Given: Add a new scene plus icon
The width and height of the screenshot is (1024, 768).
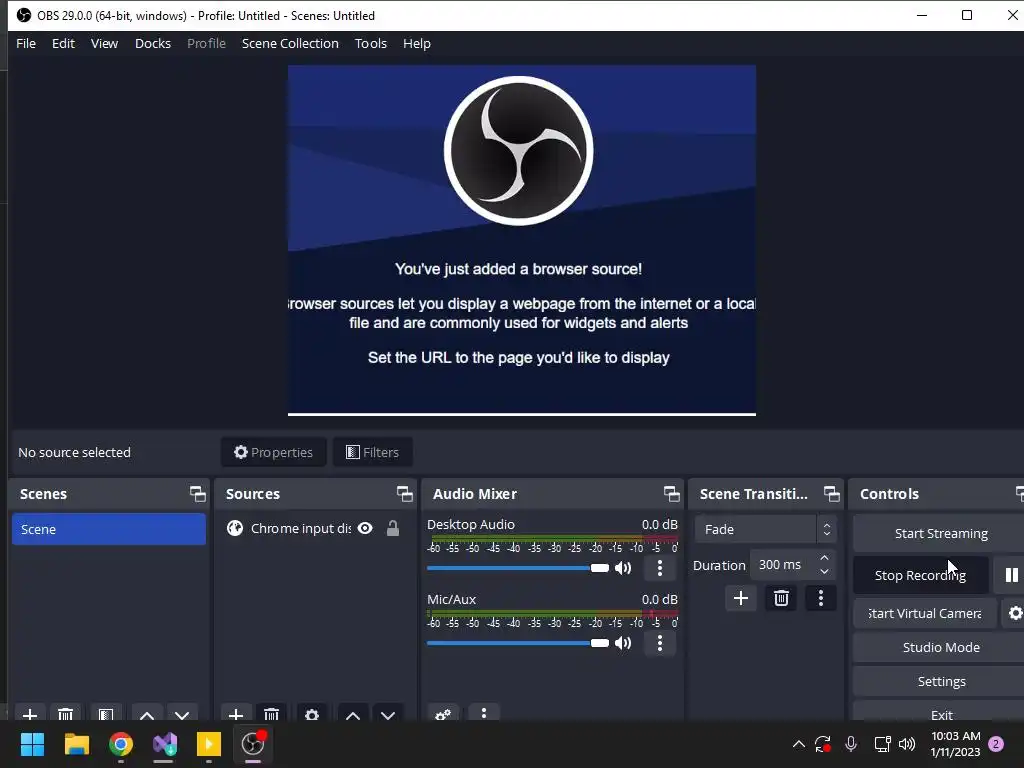Looking at the screenshot, I should (29, 714).
